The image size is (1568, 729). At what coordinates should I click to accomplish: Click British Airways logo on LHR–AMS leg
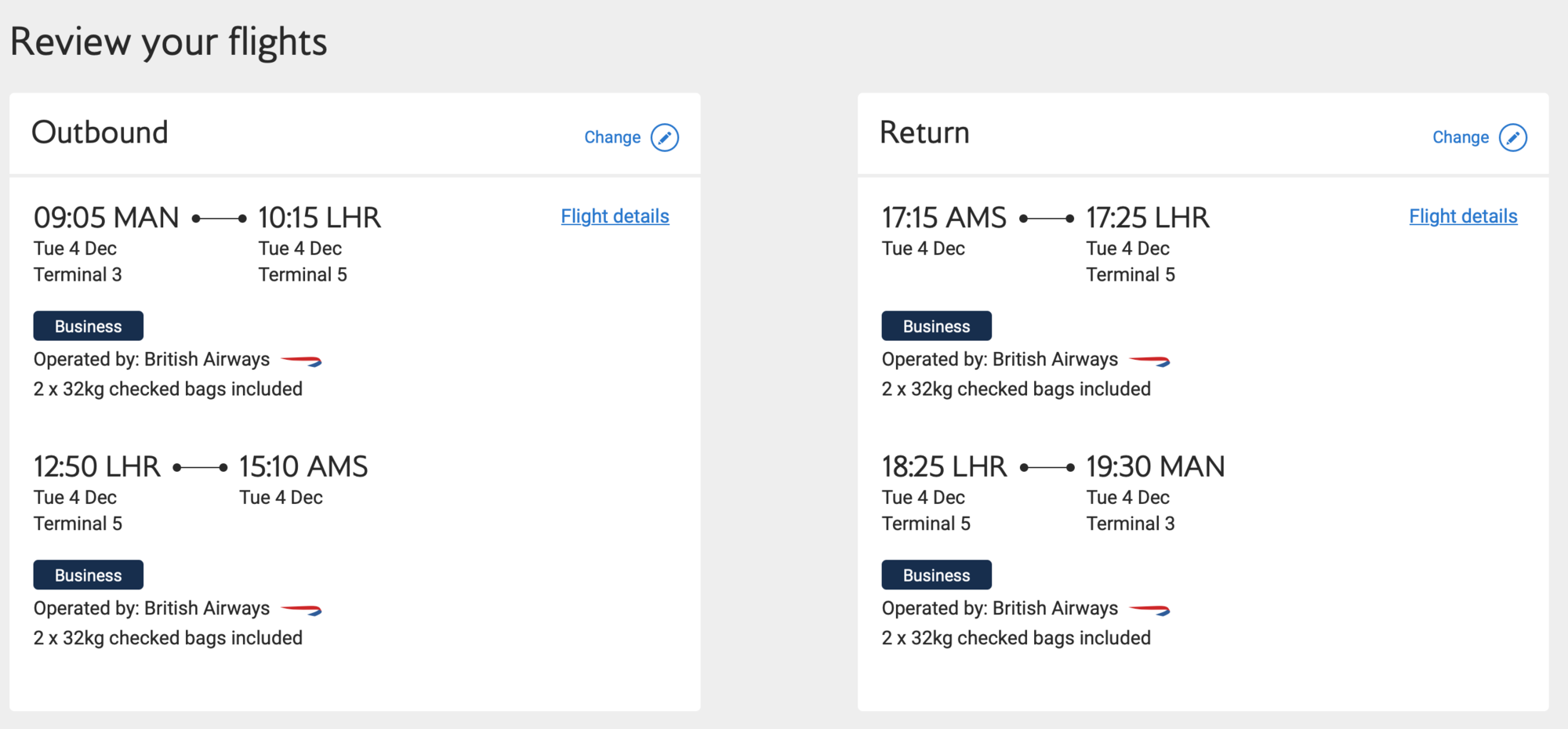pos(302,610)
